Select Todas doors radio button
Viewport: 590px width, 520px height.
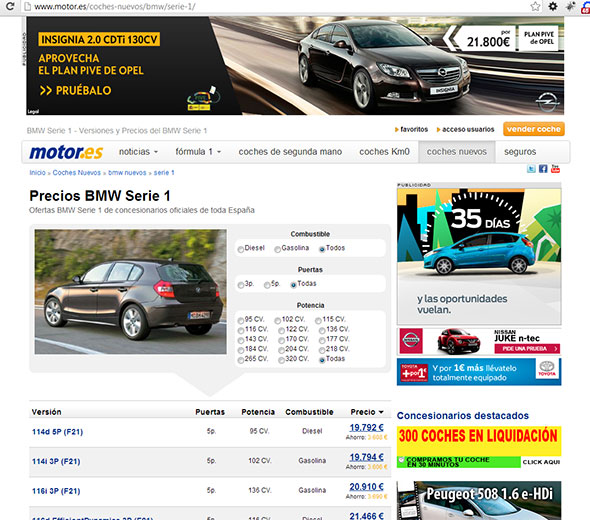click(x=293, y=285)
